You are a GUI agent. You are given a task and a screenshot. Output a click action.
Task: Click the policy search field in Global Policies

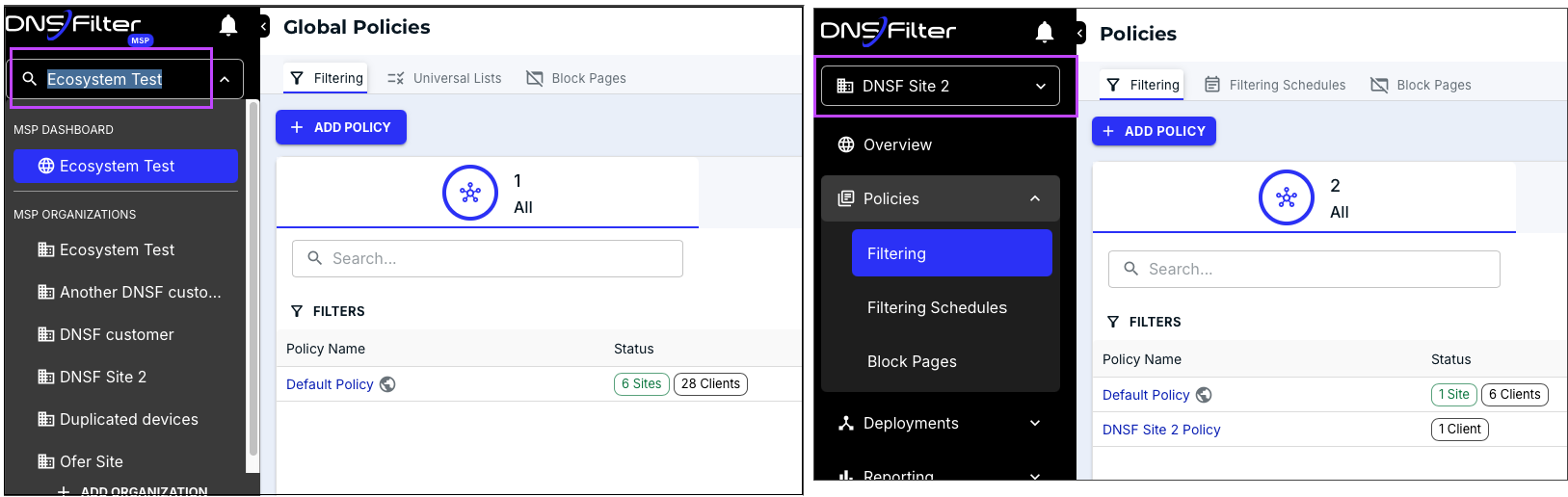pos(488,258)
